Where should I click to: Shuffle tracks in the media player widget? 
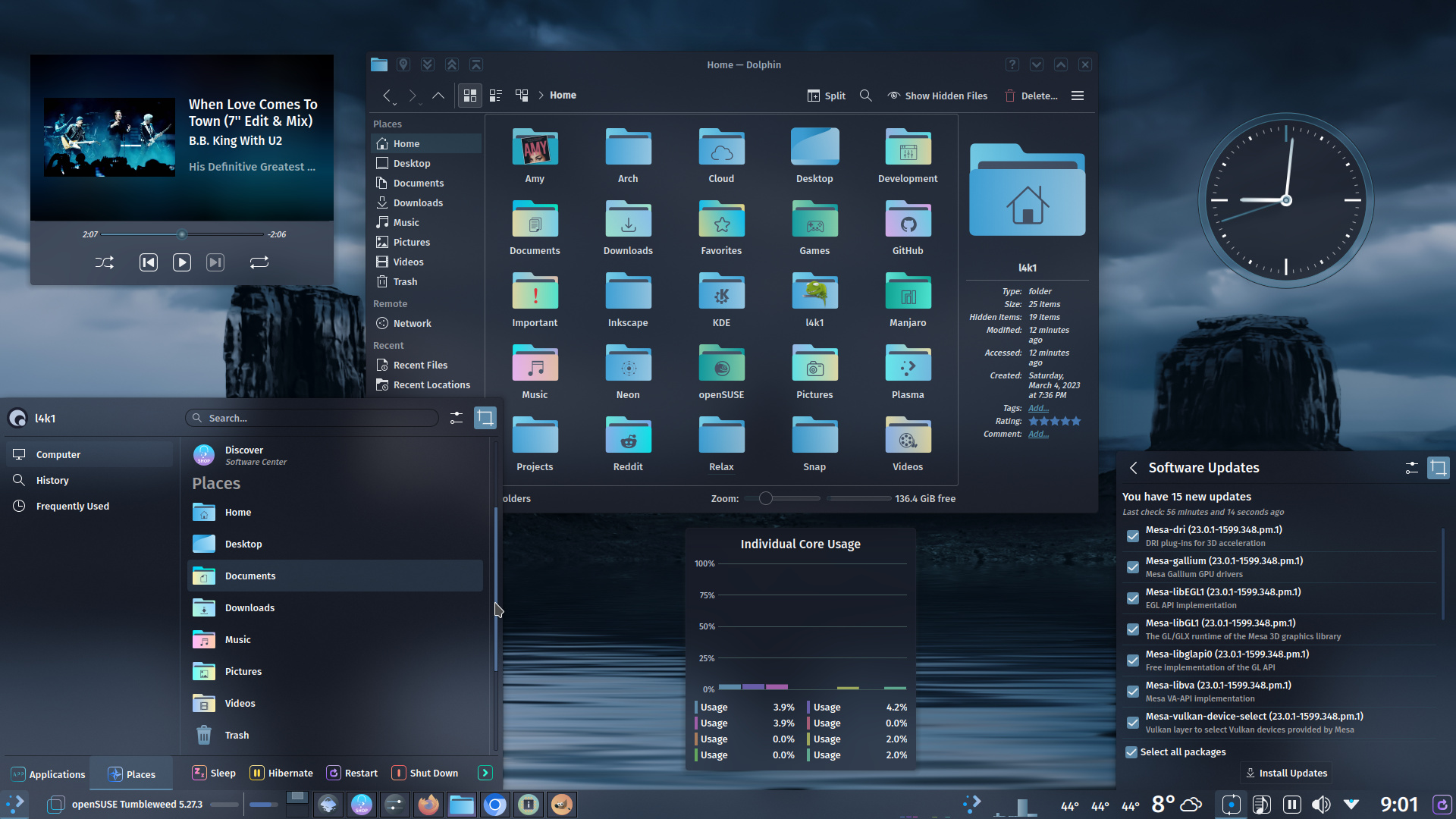(x=105, y=262)
